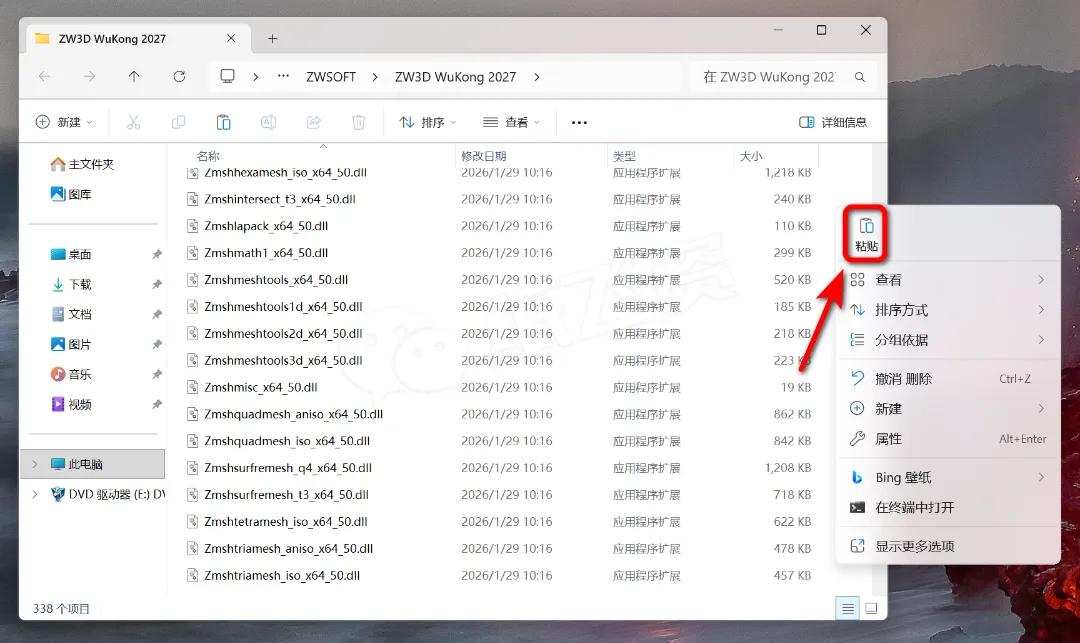Select file Zmshintersect_t3_x64_50.dll

[280, 199]
